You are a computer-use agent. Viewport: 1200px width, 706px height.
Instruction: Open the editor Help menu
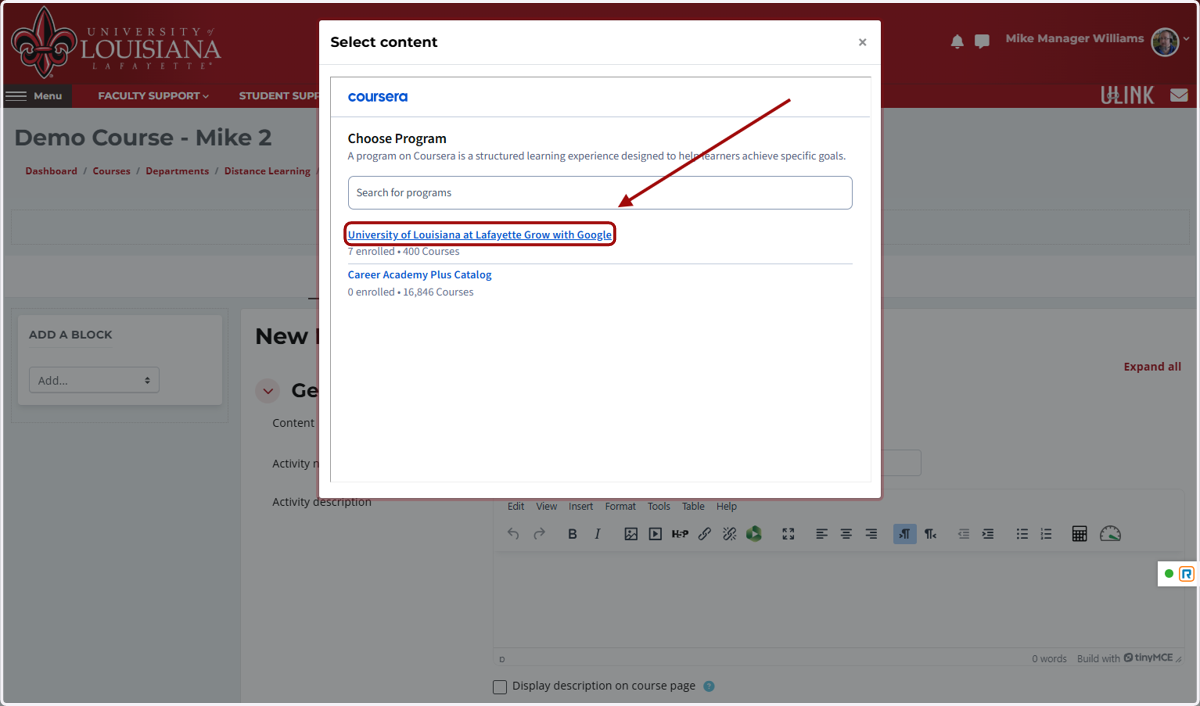[726, 506]
